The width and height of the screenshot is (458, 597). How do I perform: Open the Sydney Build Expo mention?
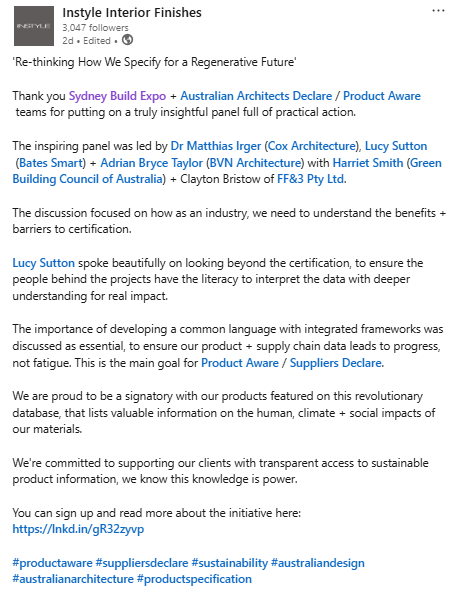117,96
